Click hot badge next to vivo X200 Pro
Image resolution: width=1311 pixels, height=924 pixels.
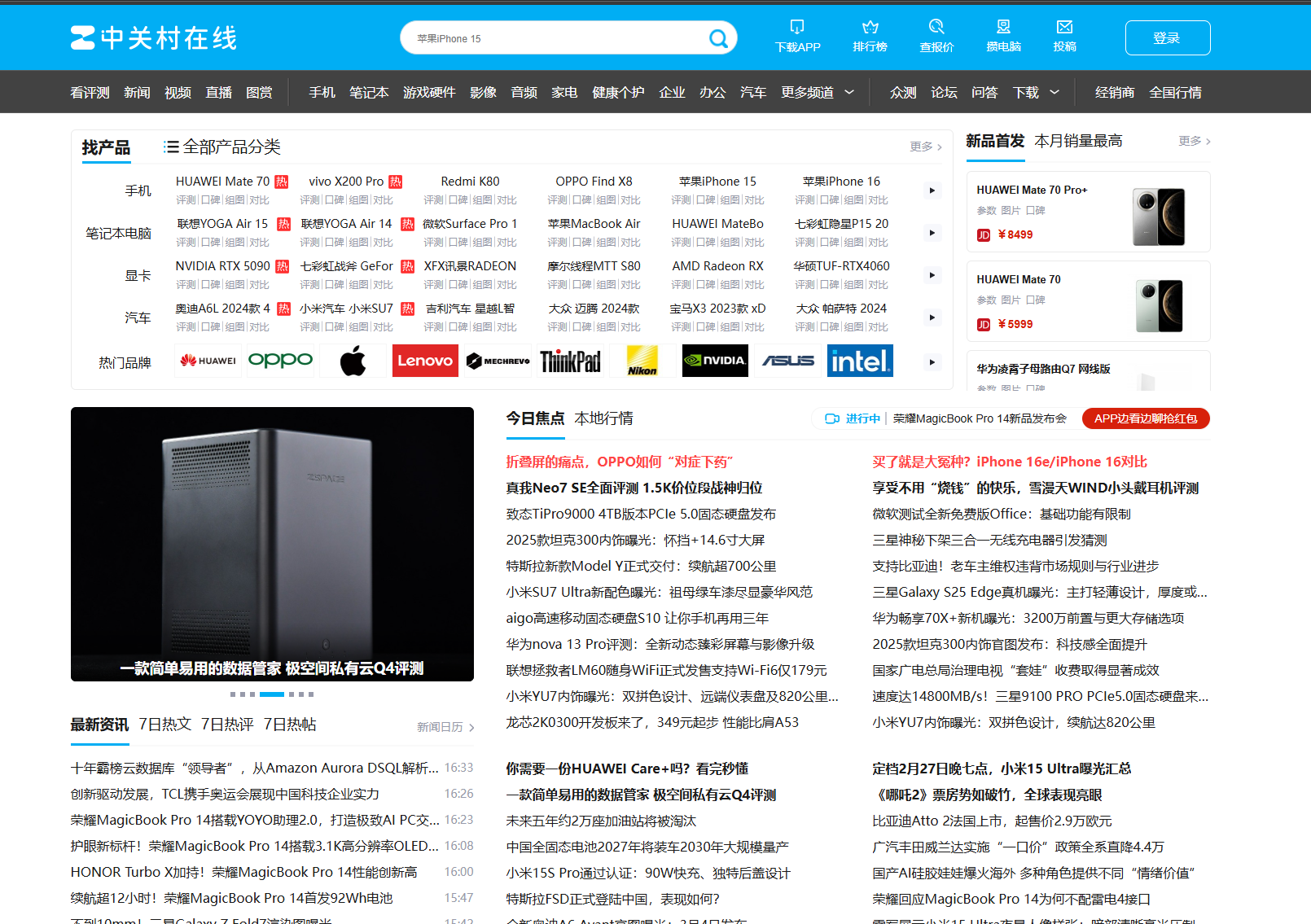[x=395, y=182]
